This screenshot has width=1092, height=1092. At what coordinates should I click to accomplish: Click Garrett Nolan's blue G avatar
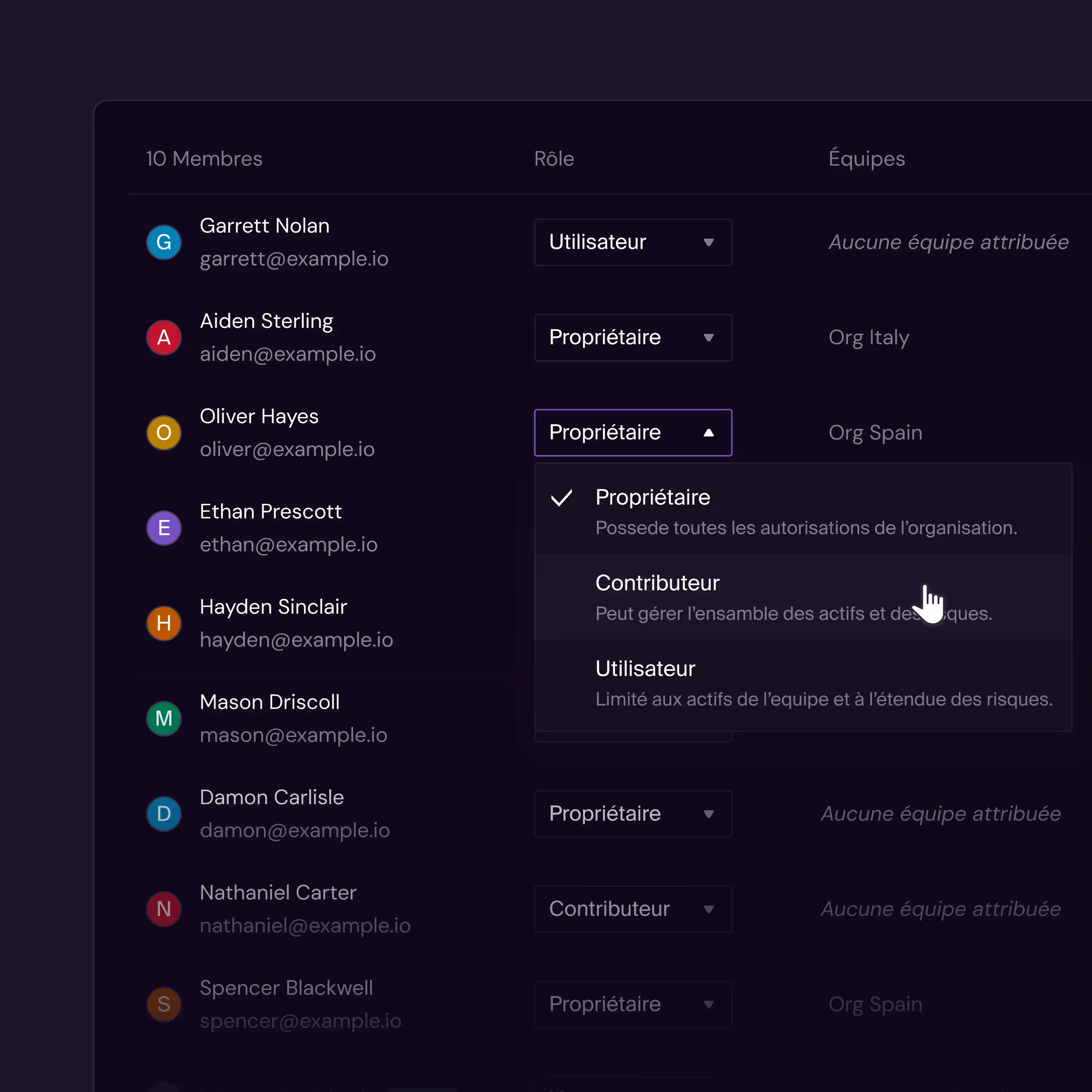pyautogui.click(x=164, y=242)
